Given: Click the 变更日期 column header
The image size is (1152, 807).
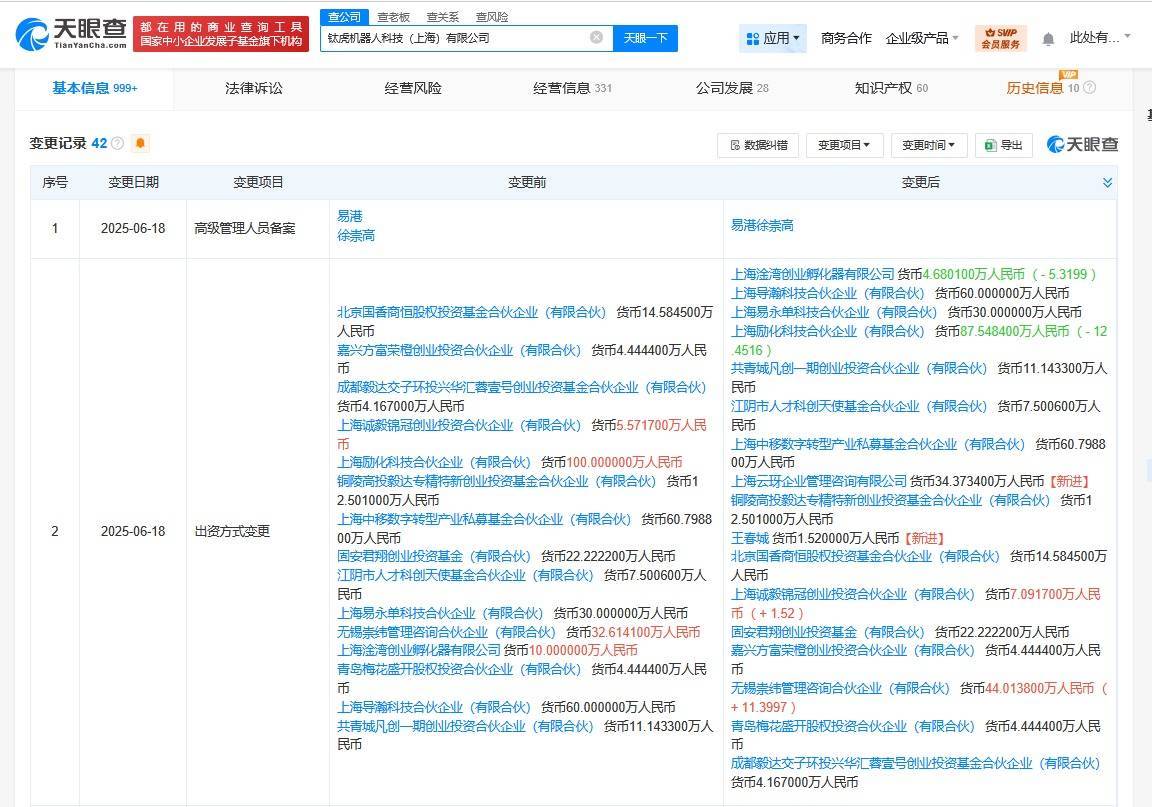Looking at the screenshot, I should 133,182.
